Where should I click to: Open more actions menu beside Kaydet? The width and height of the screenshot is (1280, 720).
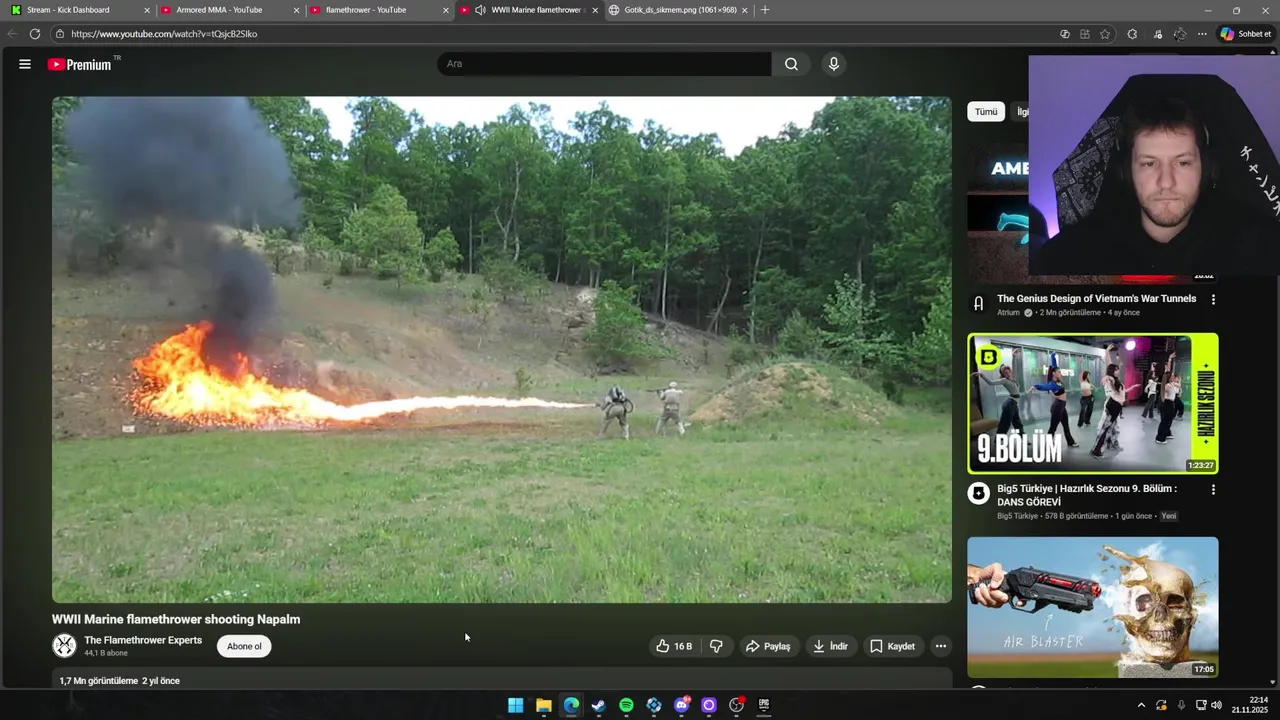pyautogui.click(x=940, y=646)
